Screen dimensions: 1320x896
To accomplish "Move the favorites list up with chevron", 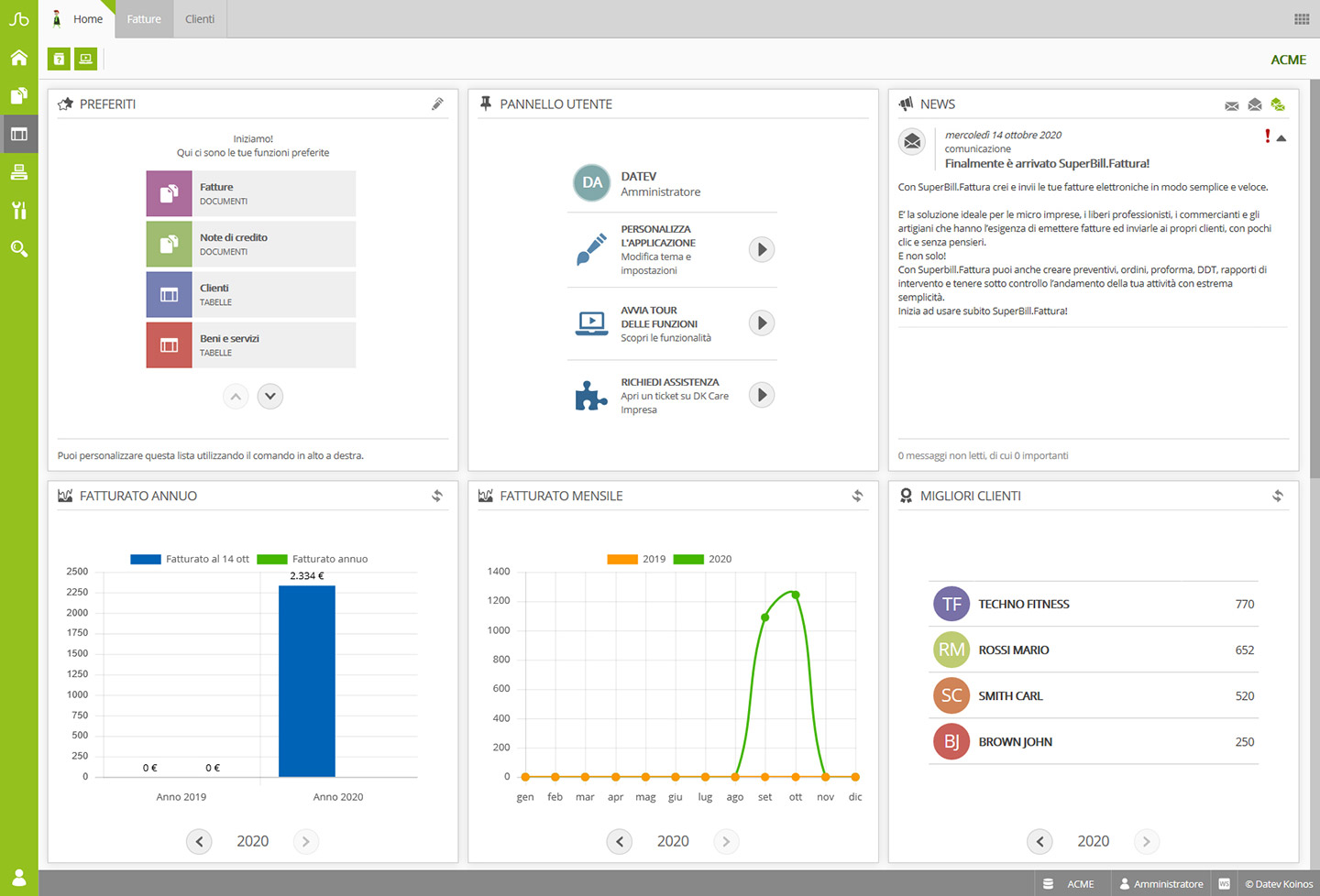I will (236, 397).
